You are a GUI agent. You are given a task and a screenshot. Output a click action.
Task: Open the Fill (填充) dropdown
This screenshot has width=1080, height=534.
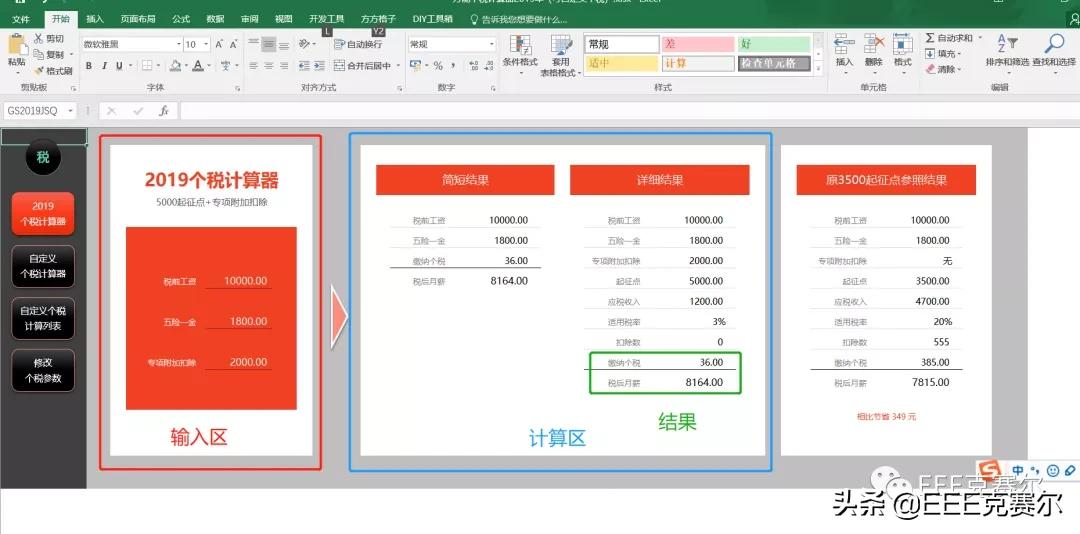[943, 54]
